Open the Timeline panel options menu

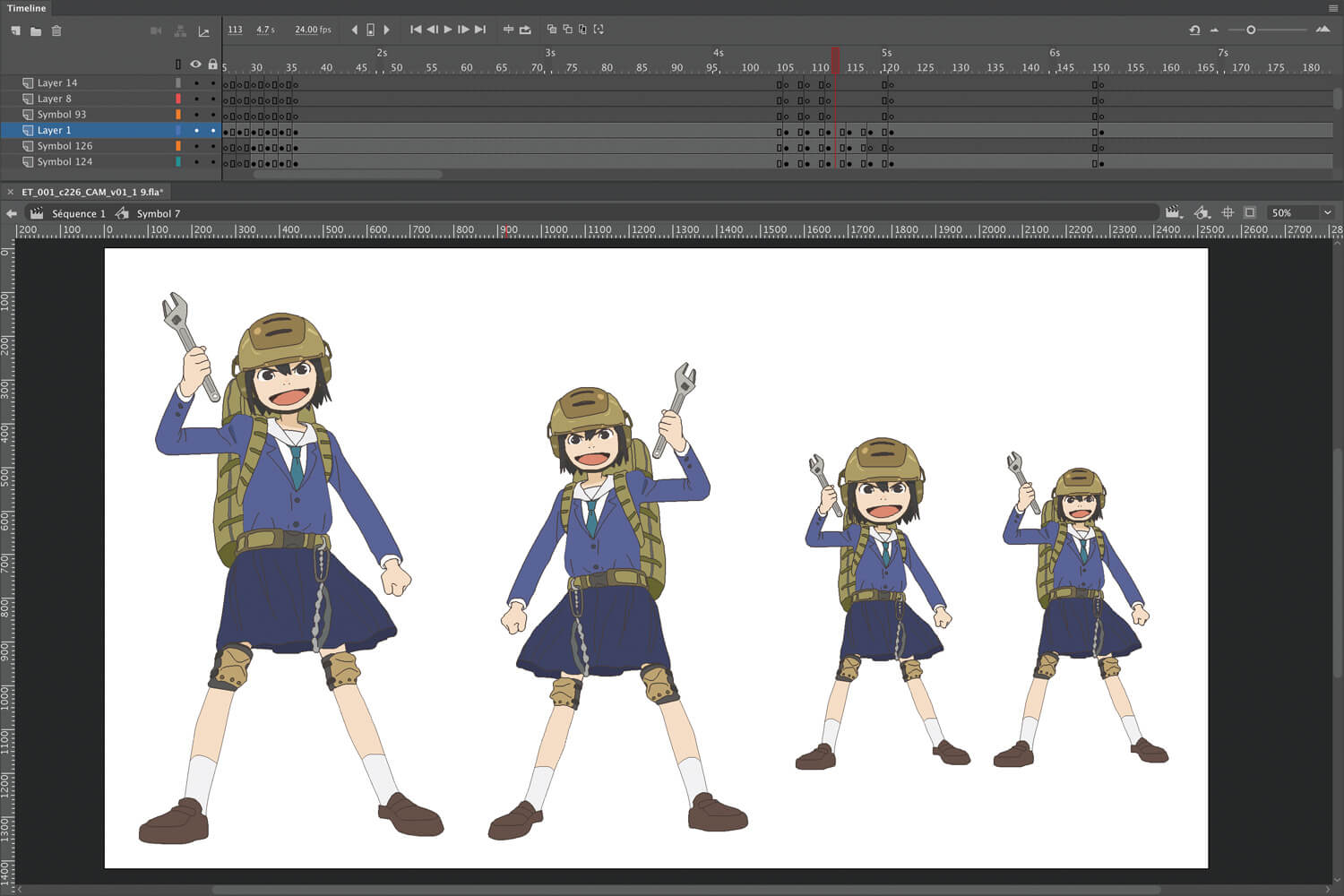pyautogui.click(x=1333, y=8)
